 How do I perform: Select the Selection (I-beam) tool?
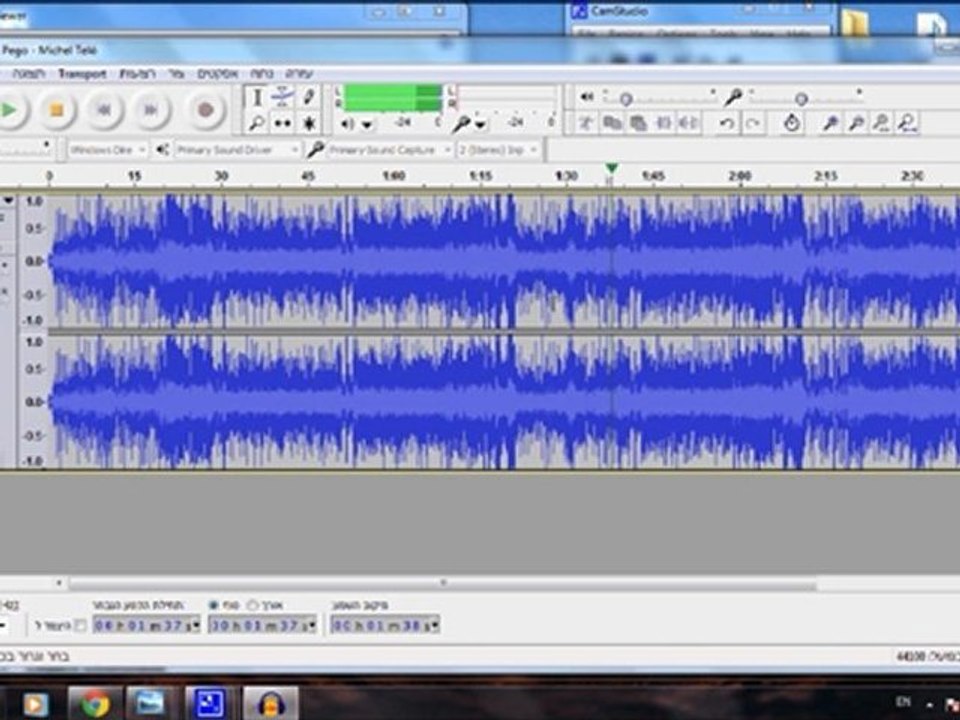[x=257, y=98]
